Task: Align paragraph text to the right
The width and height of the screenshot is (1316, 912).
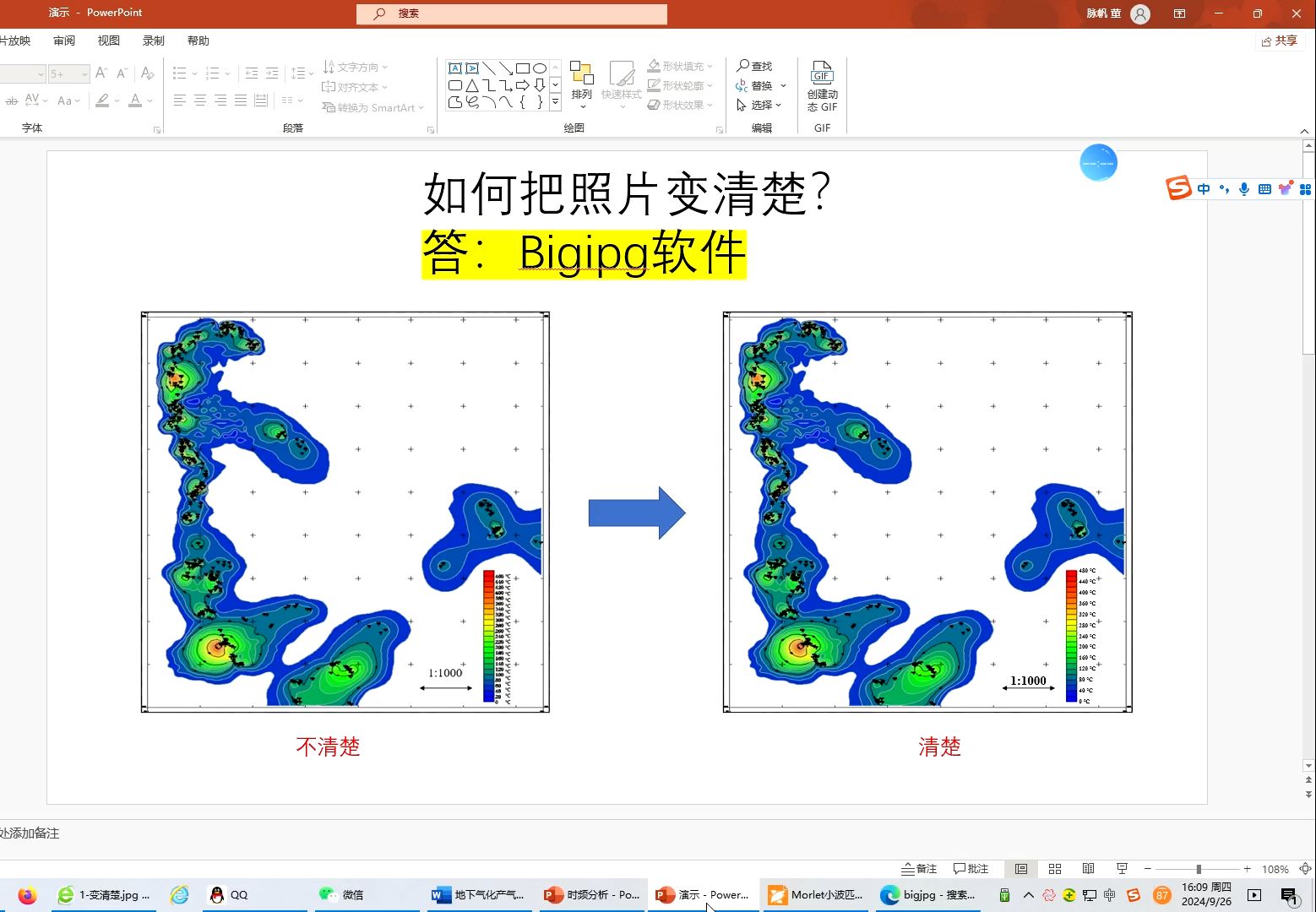Action: click(220, 100)
